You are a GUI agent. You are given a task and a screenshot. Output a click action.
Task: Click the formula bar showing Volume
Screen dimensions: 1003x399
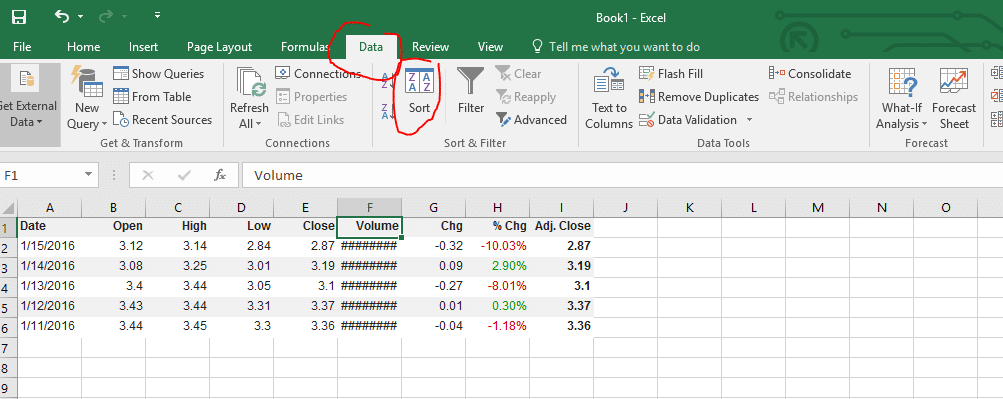point(622,175)
